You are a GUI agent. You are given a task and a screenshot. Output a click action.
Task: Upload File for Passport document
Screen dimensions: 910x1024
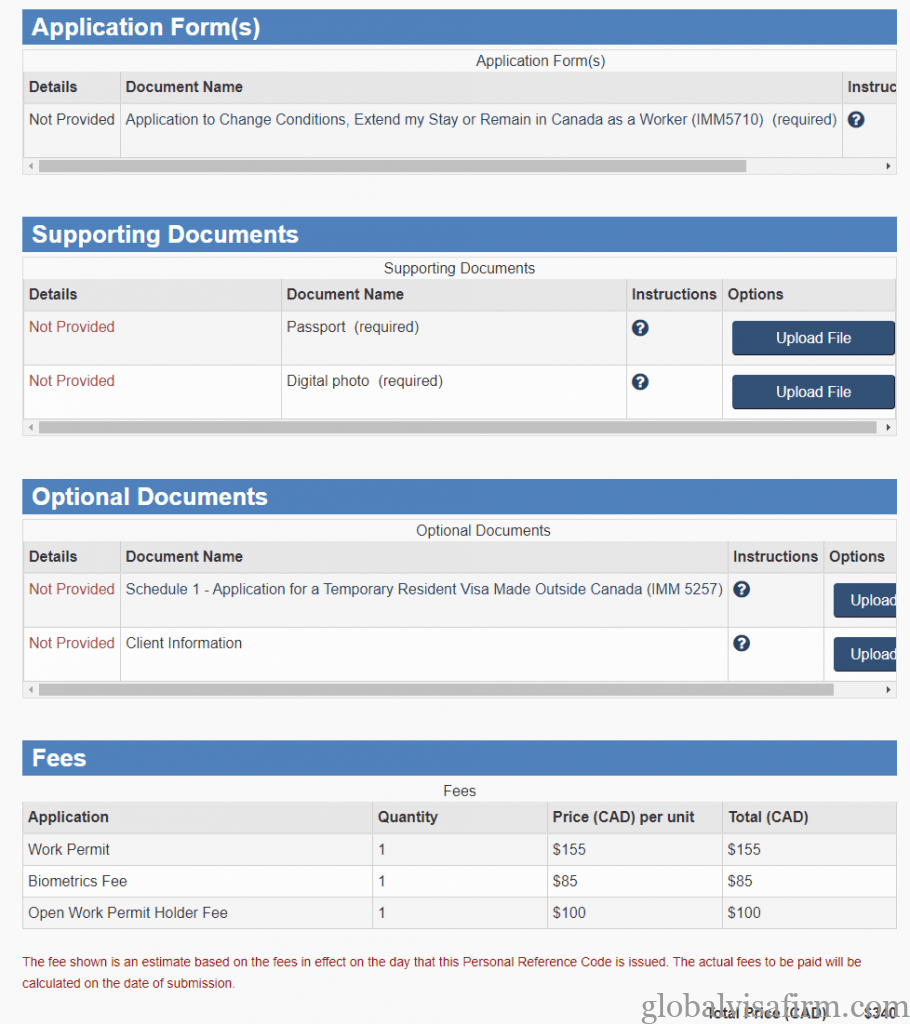pos(813,338)
